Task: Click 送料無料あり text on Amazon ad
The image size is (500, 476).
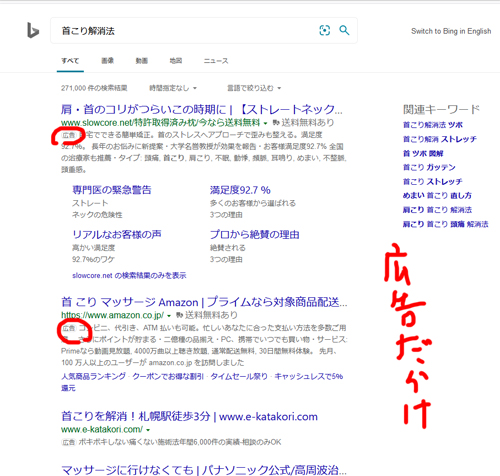Action: click(x=211, y=315)
